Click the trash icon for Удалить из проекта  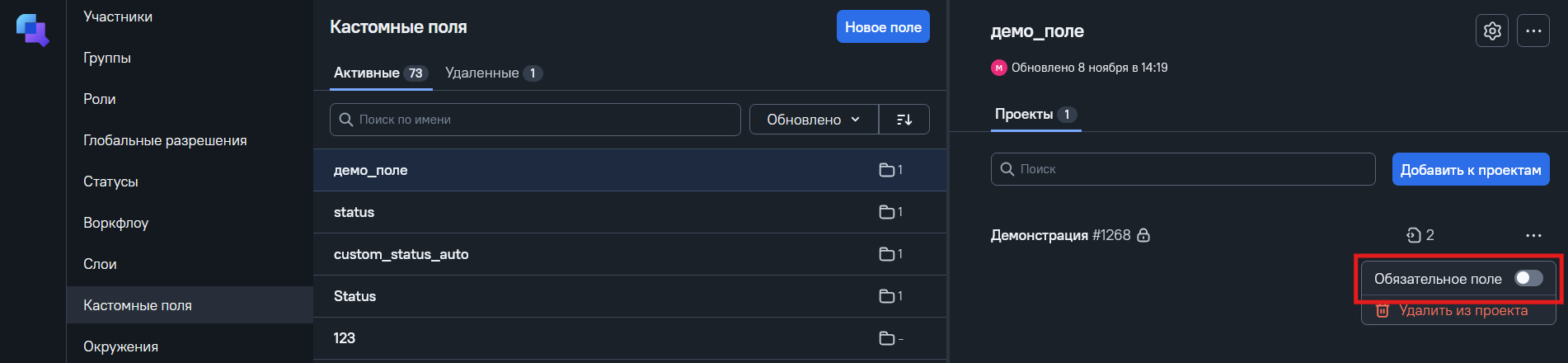(x=1383, y=311)
